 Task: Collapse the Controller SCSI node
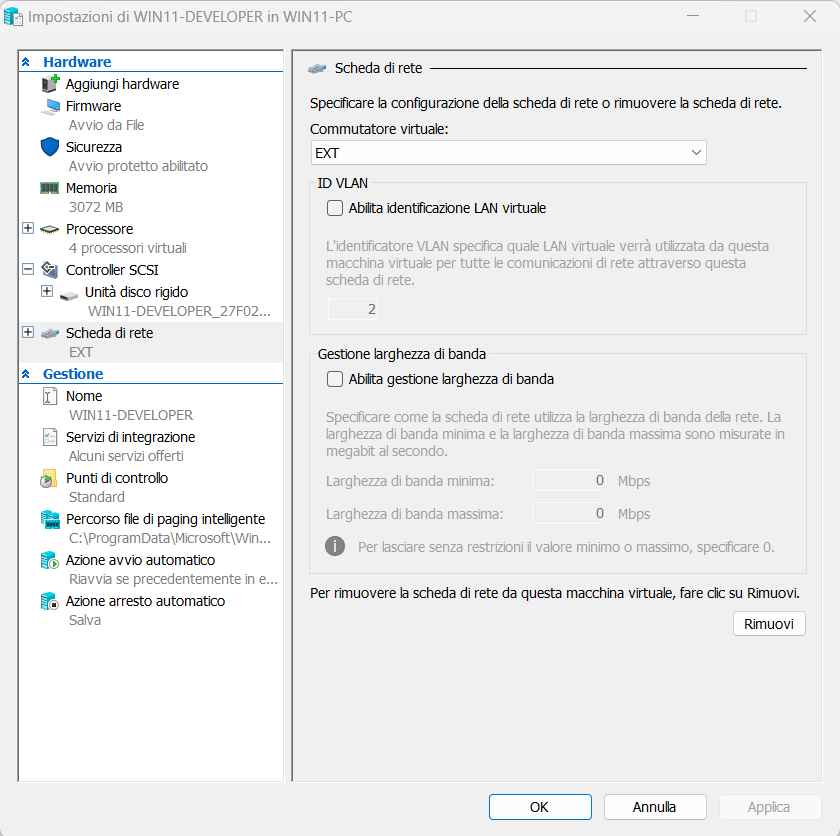tap(28, 269)
